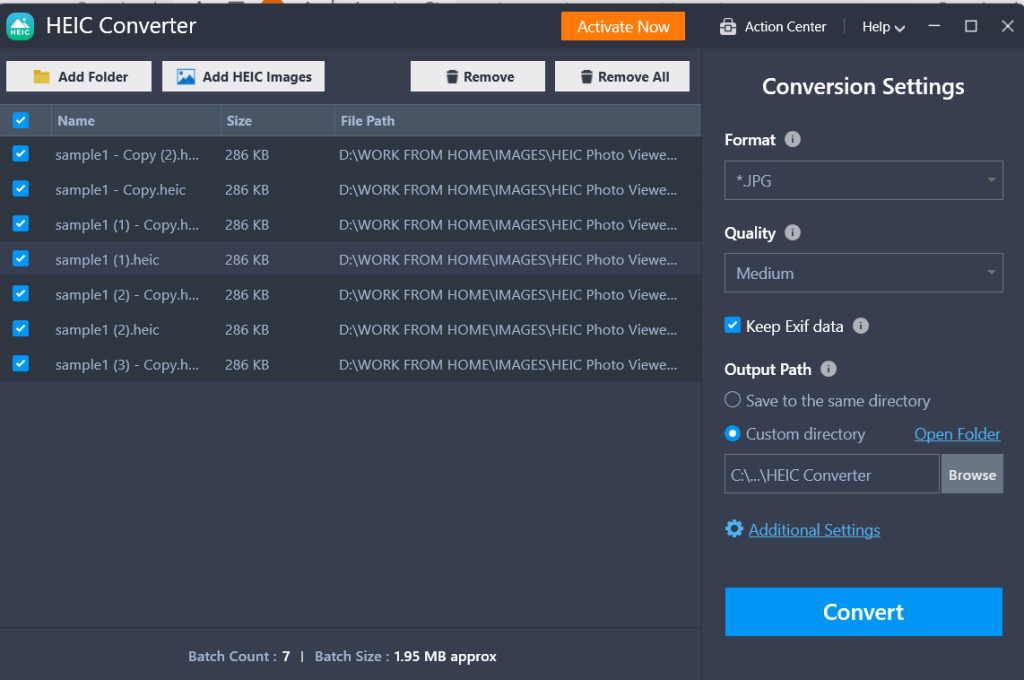The image size is (1024, 680).
Task: Select the Custom directory radio button
Action: (733, 433)
